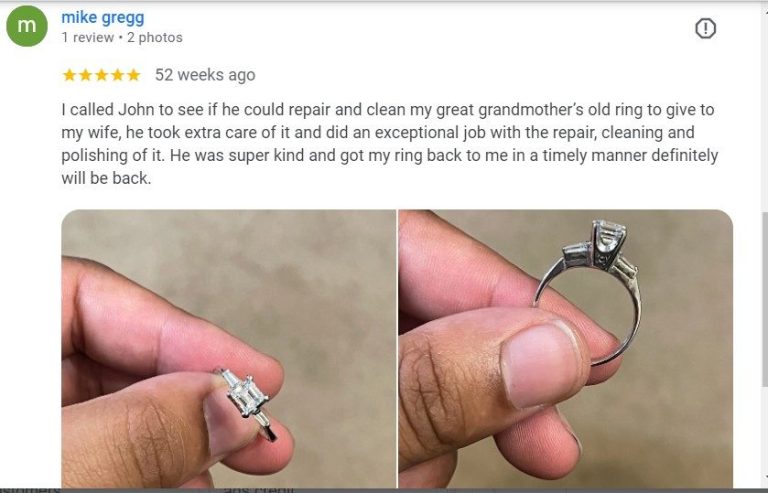Click the "1 review" reviewer stat
768x493 pixels.
tap(88, 38)
